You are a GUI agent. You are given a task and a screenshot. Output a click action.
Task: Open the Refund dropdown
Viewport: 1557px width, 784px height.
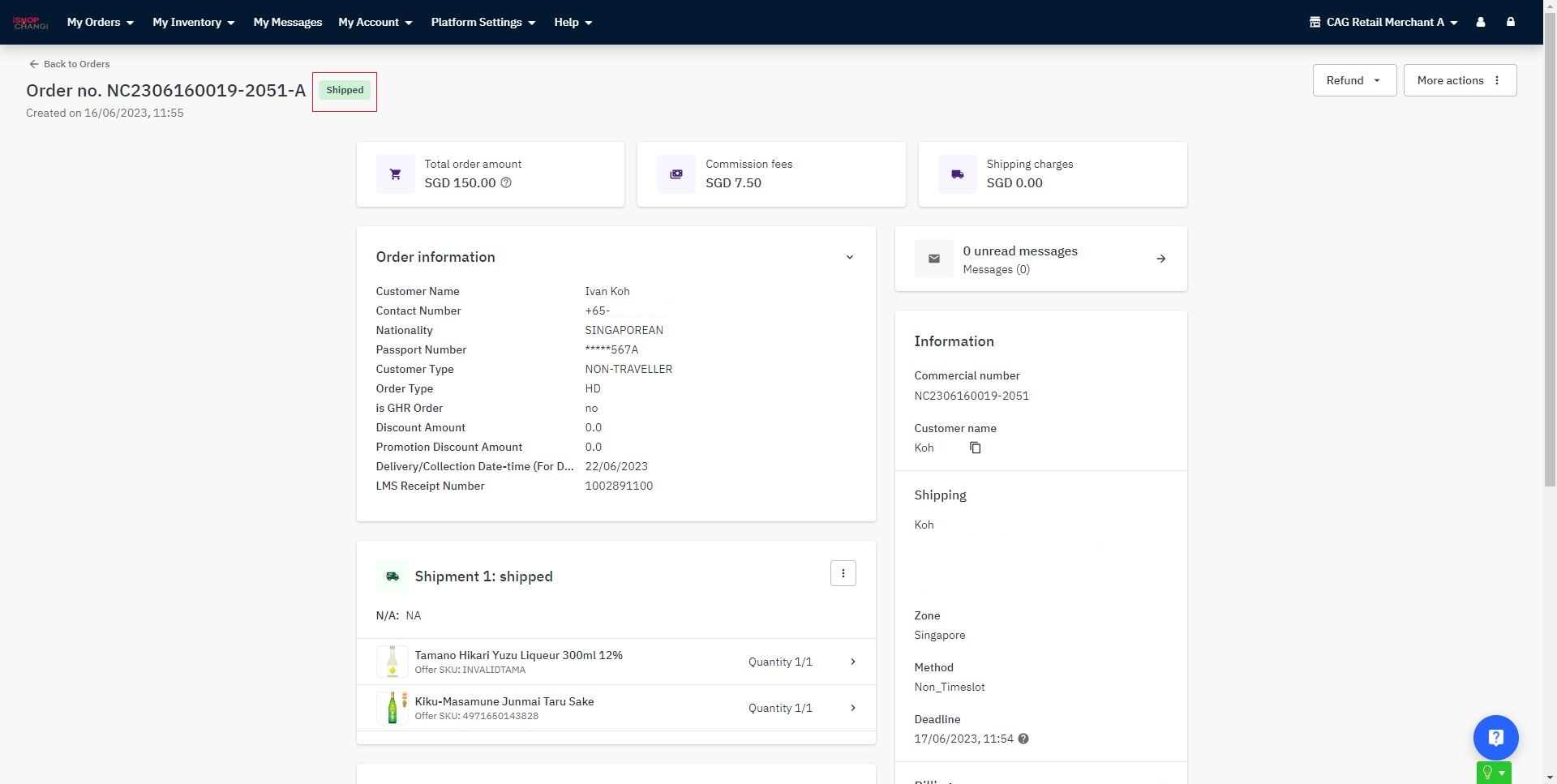(1353, 80)
